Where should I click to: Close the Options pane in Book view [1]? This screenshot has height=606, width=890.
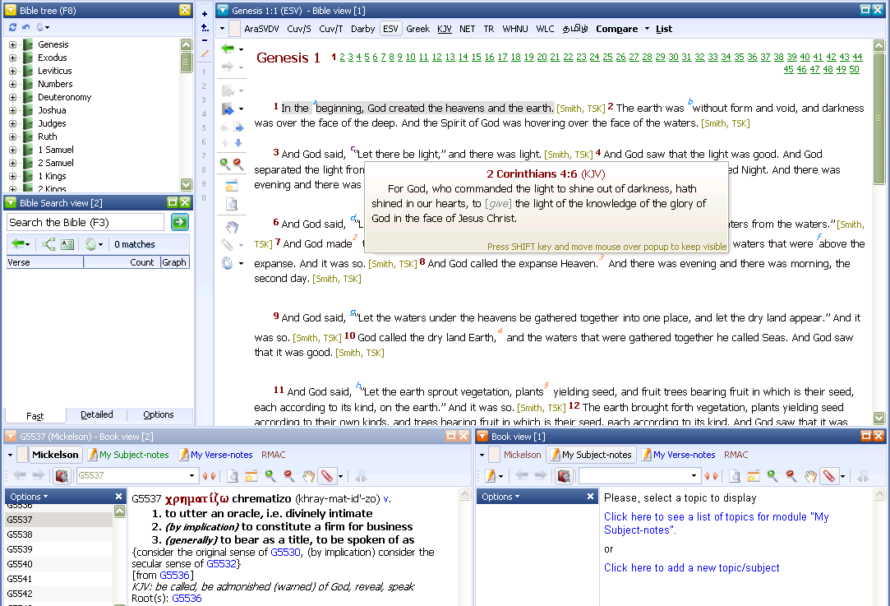pyautogui.click(x=590, y=496)
